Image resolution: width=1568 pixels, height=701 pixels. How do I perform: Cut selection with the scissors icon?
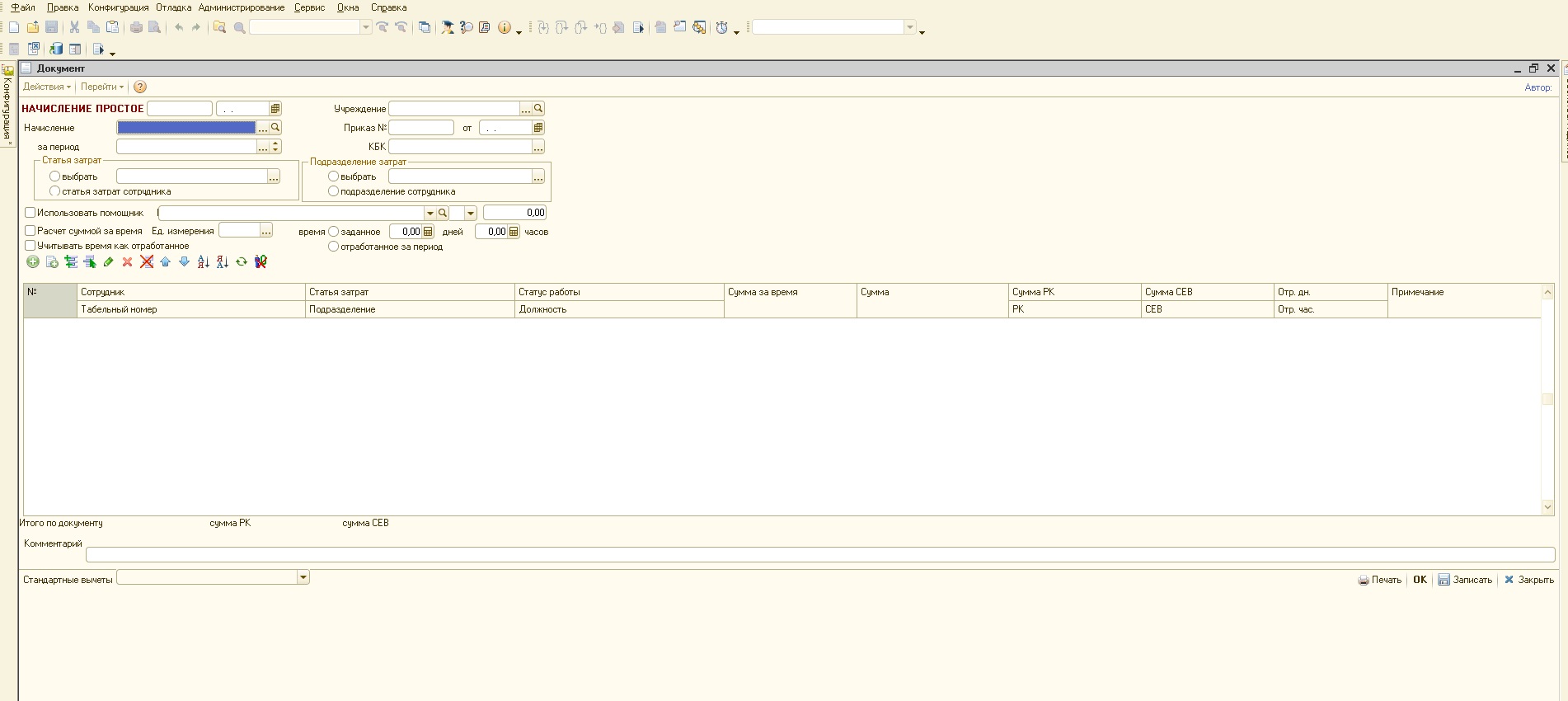(74, 27)
